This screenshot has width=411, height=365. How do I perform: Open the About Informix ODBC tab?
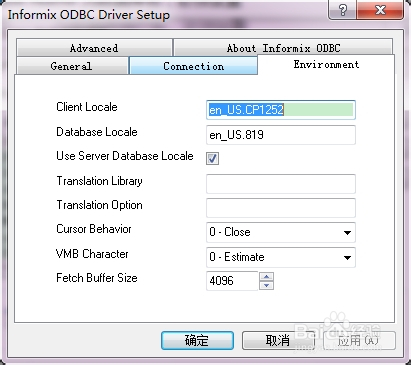coord(283,48)
